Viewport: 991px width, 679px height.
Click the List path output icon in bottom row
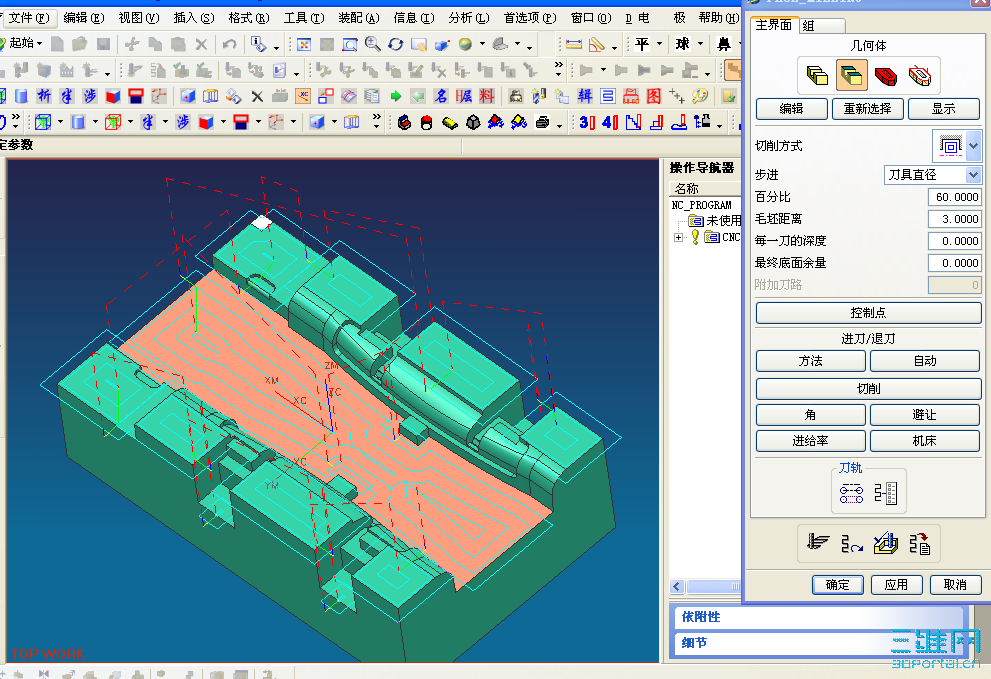click(x=920, y=543)
